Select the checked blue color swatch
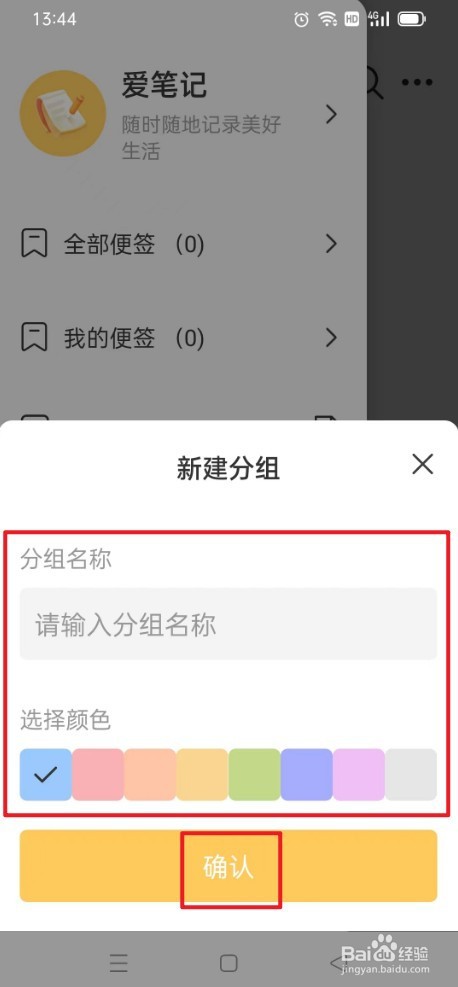458x987 pixels. pyautogui.click(x=45, y=774)
